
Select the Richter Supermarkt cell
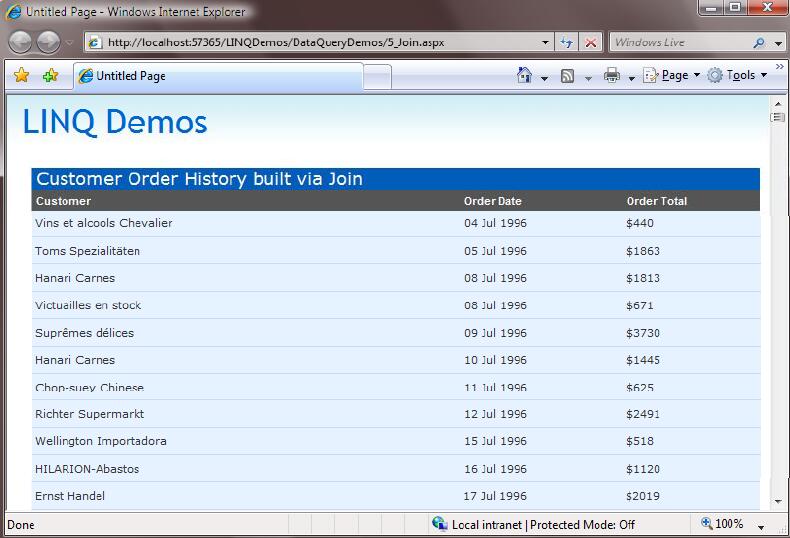[90, 414]
